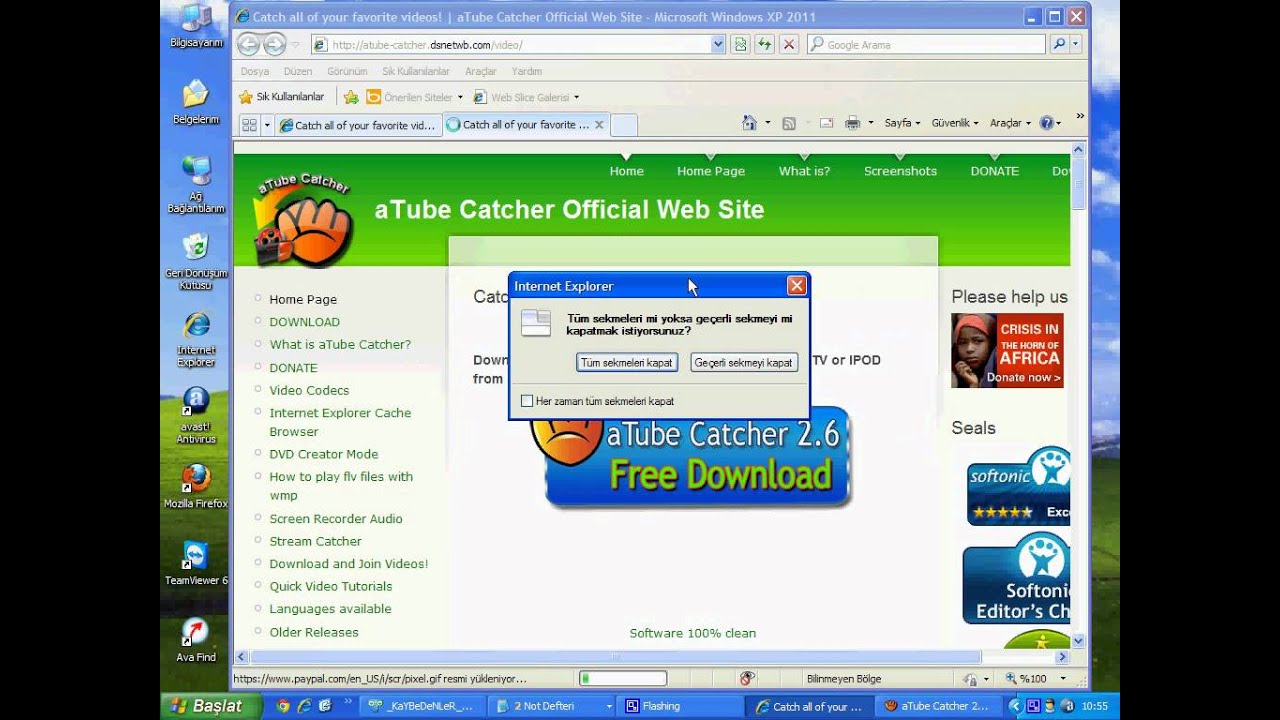
Task: Click the Print icon in command bar
Action: click(852, 123)
